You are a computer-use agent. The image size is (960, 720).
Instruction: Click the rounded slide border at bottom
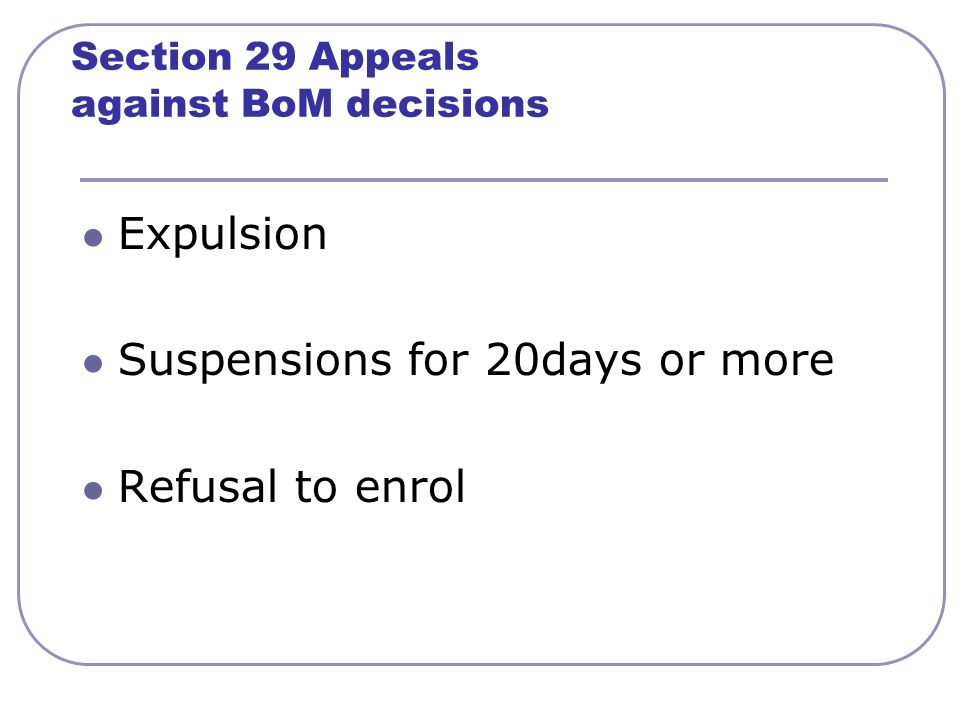click(x=481, y=664)
